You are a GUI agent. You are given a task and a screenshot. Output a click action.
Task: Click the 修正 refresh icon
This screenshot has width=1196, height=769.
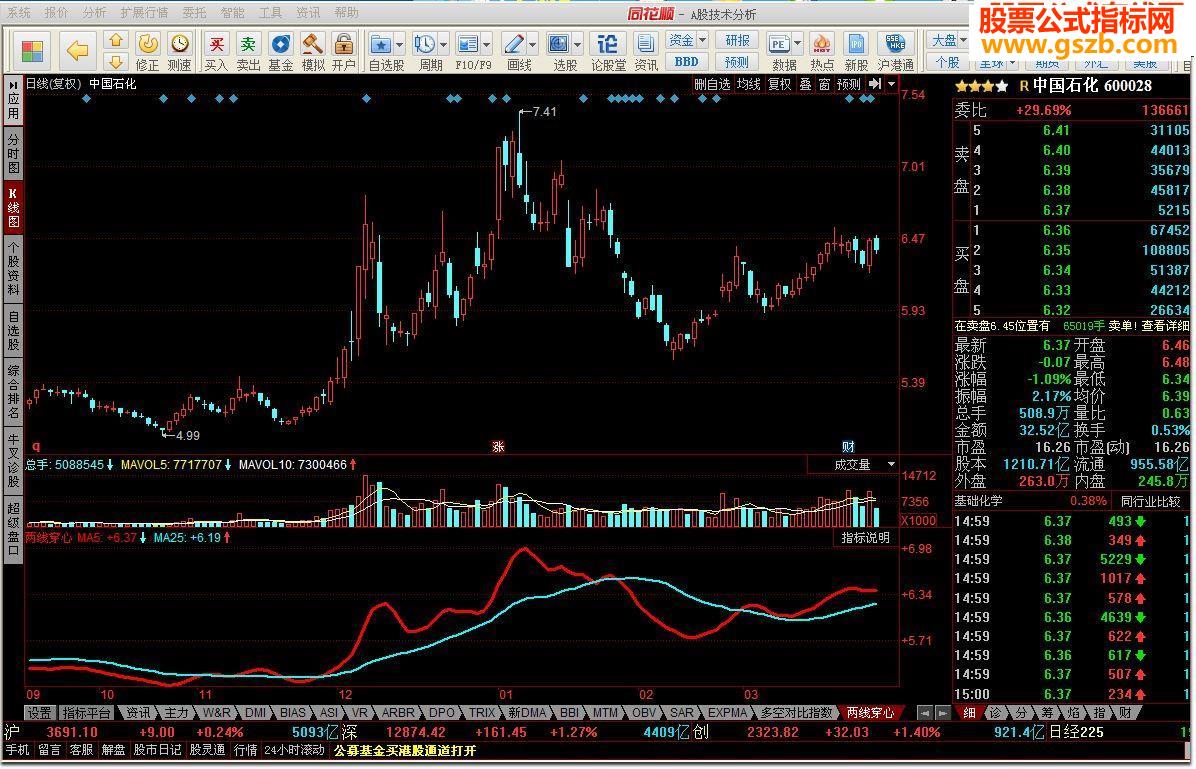[147, 44]
